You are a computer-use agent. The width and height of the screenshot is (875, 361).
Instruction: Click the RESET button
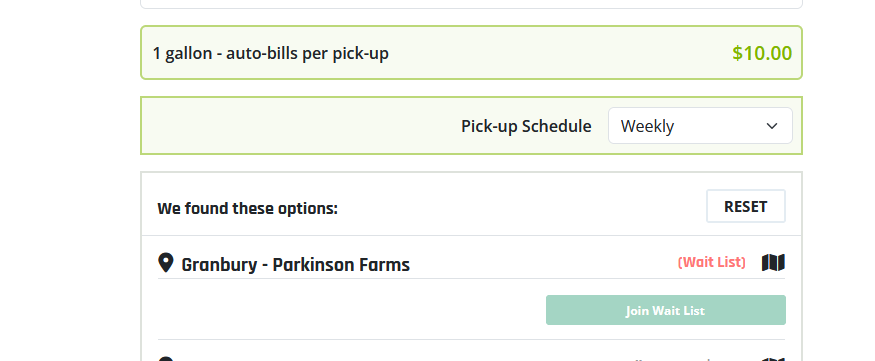pyautogui.click(x=746, y=206)
